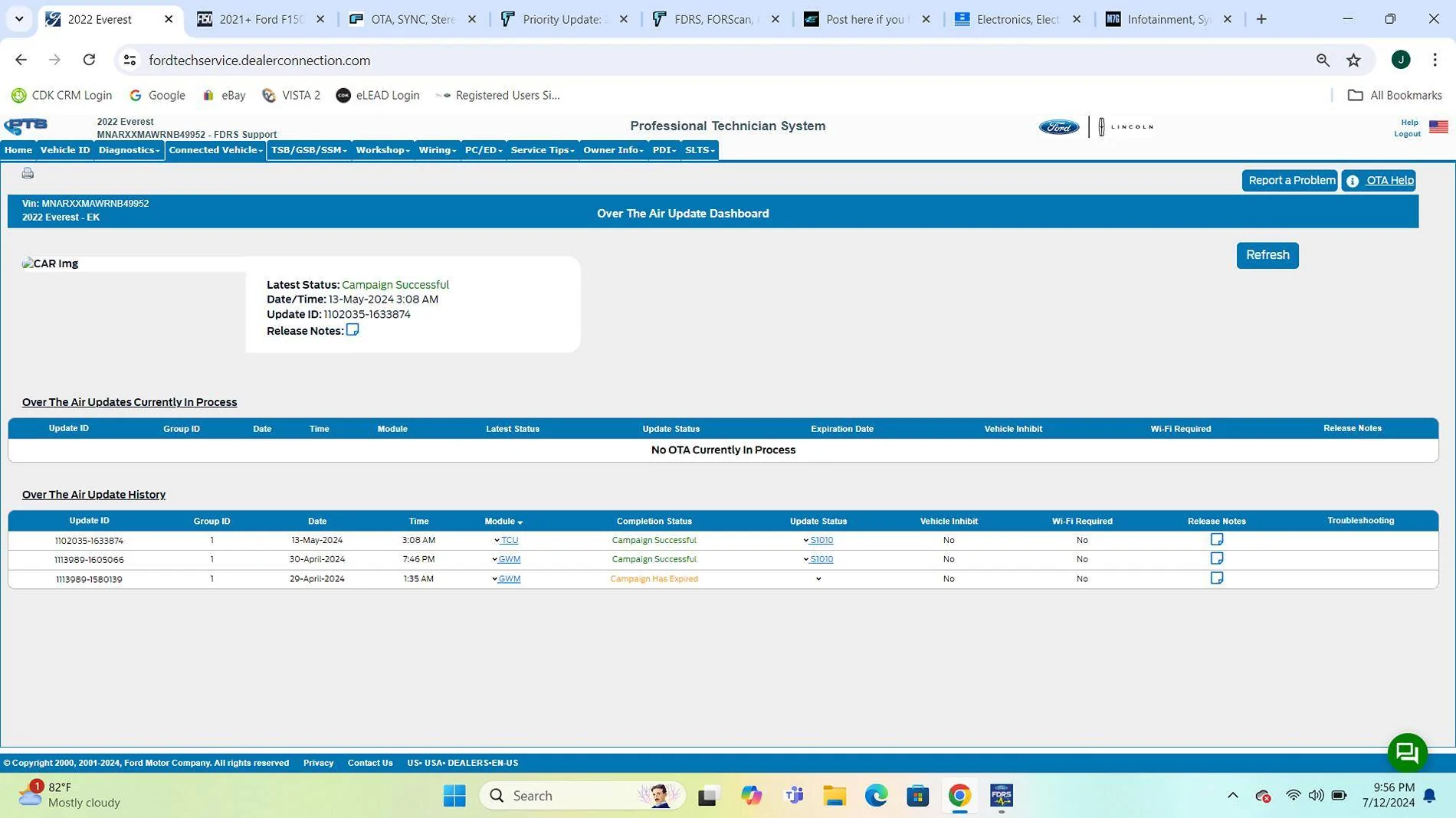Open the VISTA 2 bookmark
The height and width of the screenshot is (818, 1456).
click(x=291, y=95)
